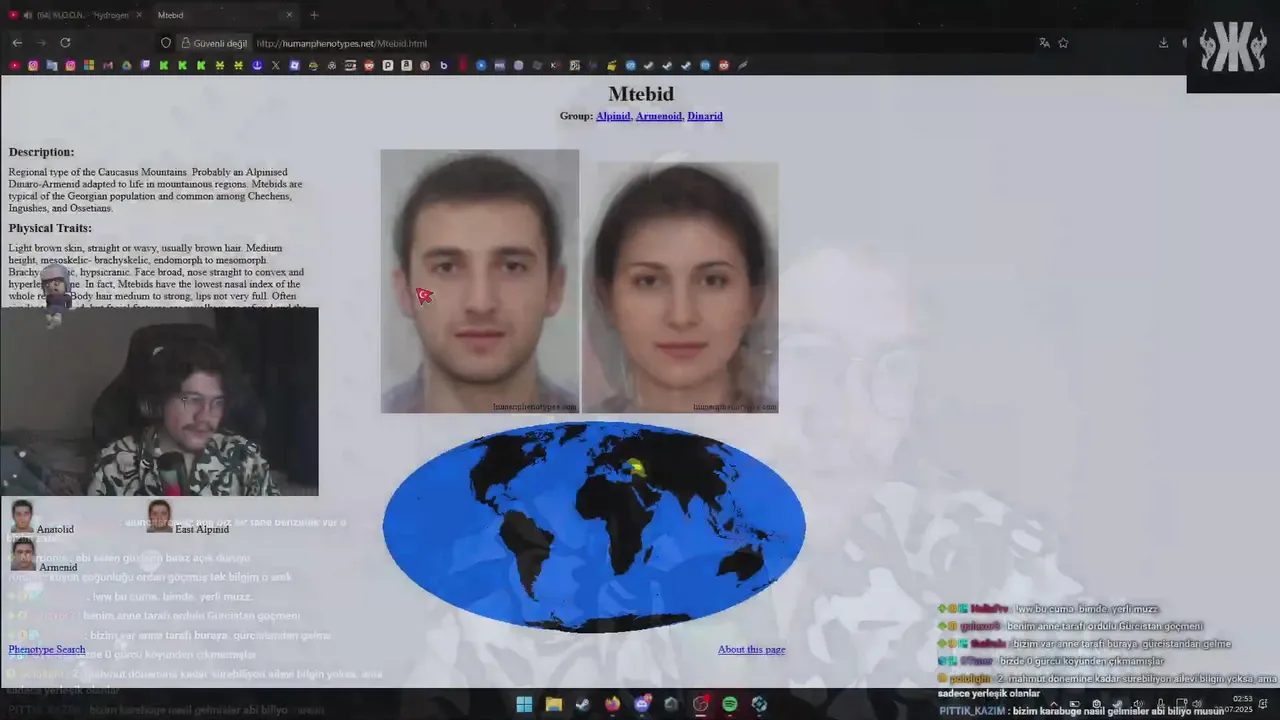Viewport: 1280px width, 720px height.
Task: Click the 'Güvenli değil' security indicator
Action: point(213,43)
